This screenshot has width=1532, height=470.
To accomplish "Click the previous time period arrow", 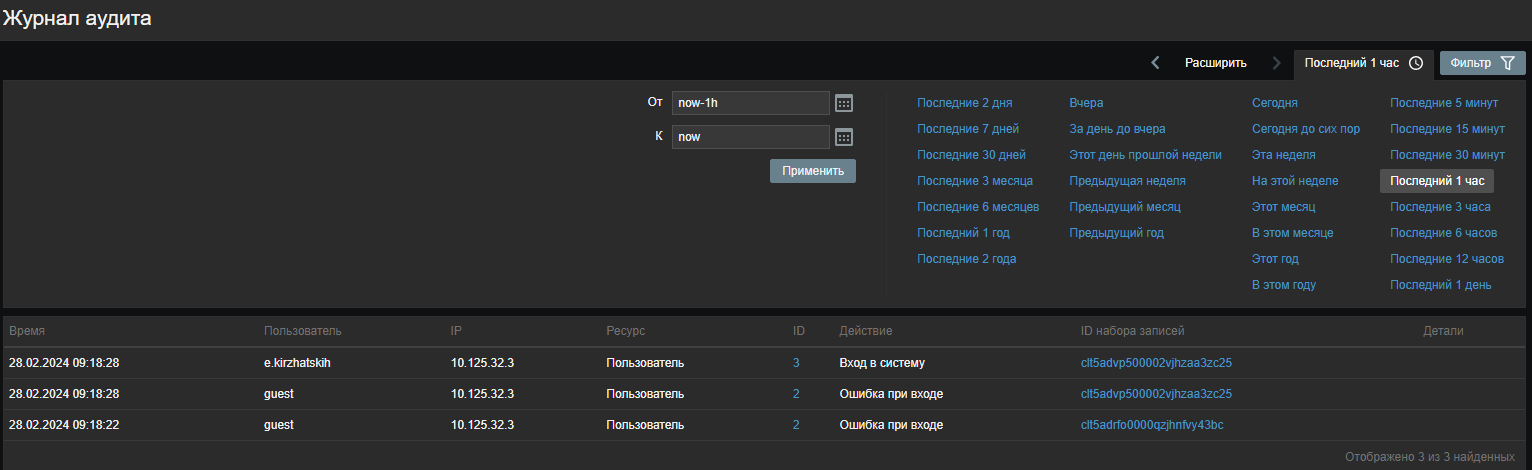I will 1156,63.
